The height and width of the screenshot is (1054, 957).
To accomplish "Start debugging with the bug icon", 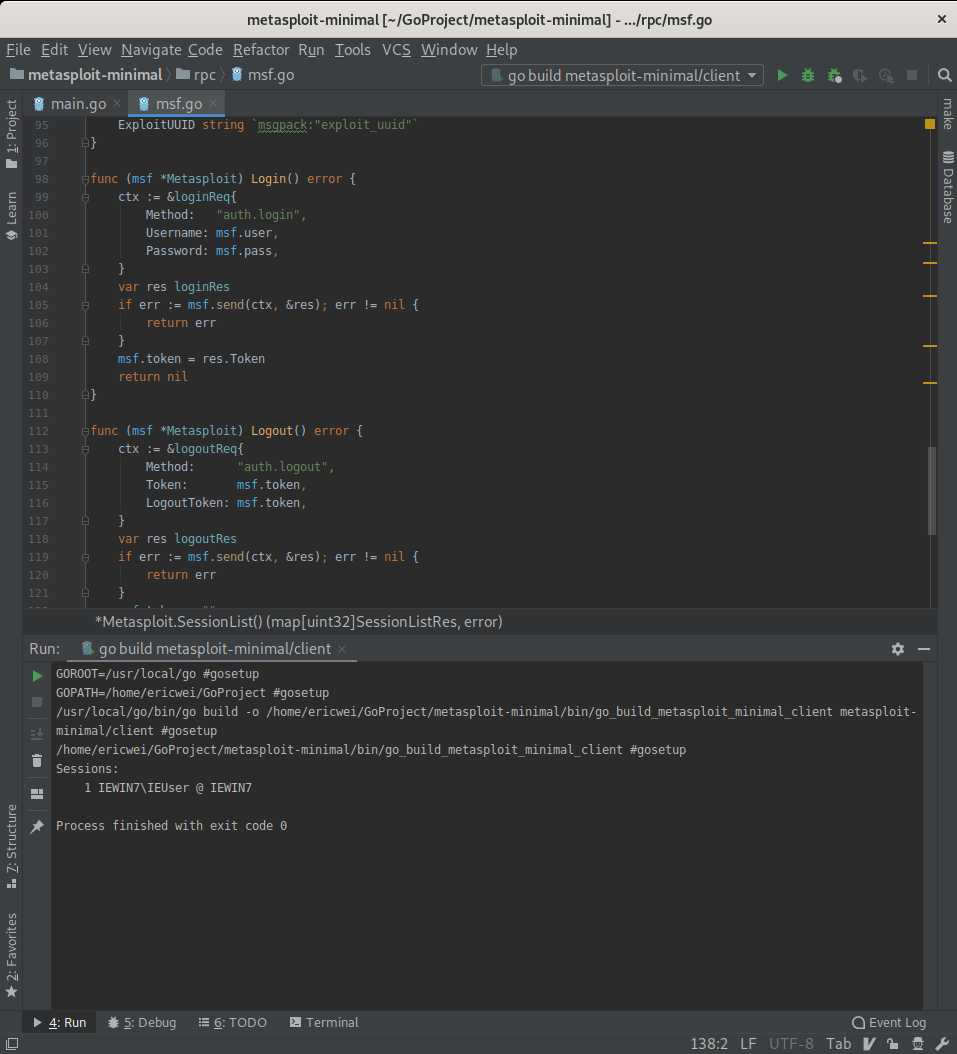I will point(808,75).
